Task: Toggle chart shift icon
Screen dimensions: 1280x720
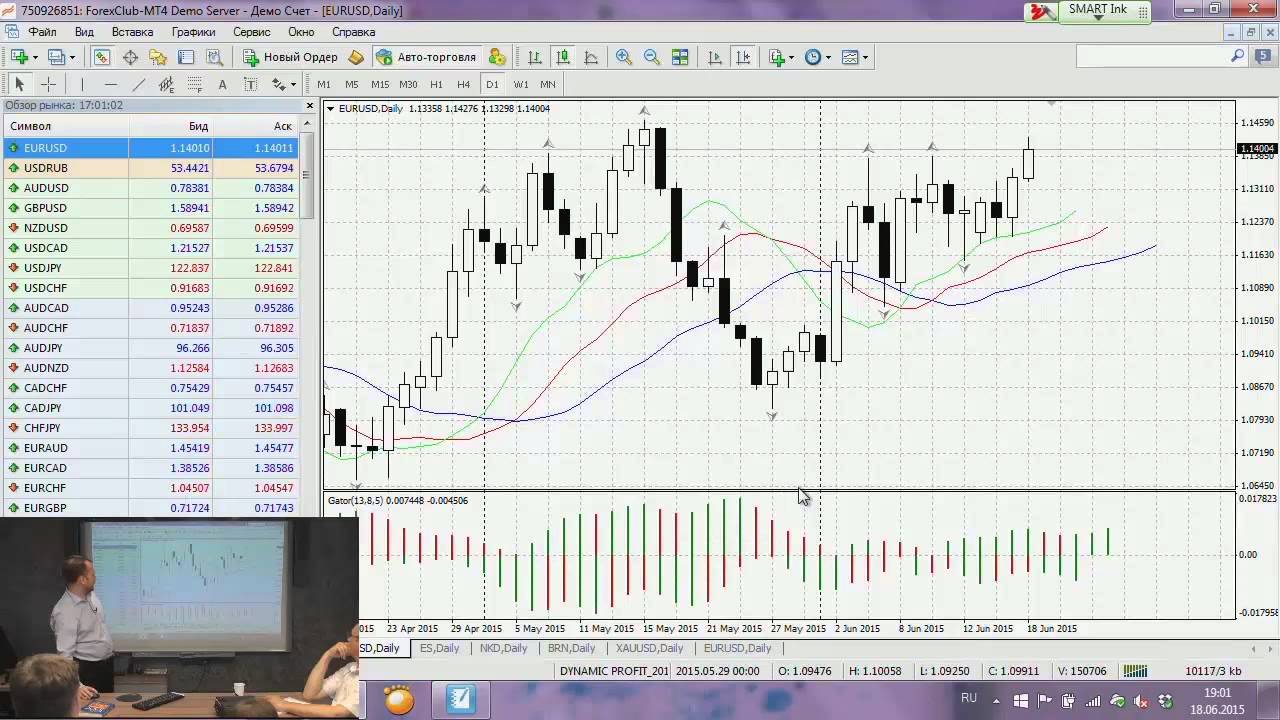Action: 743,57
